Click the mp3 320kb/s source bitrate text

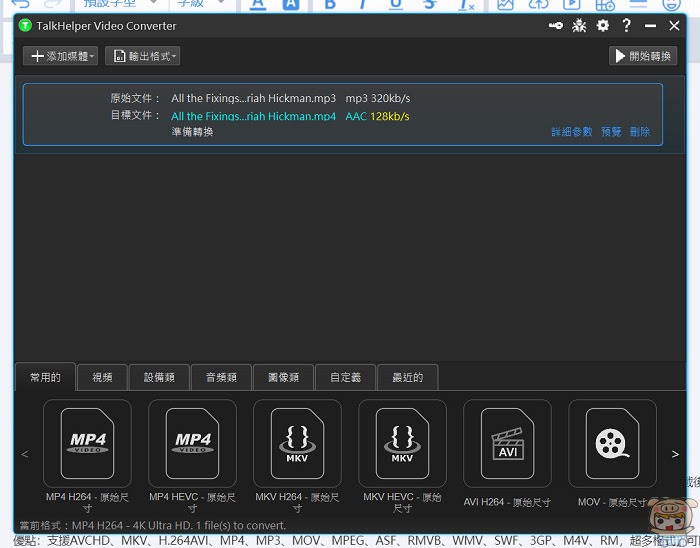click(378, 98)
